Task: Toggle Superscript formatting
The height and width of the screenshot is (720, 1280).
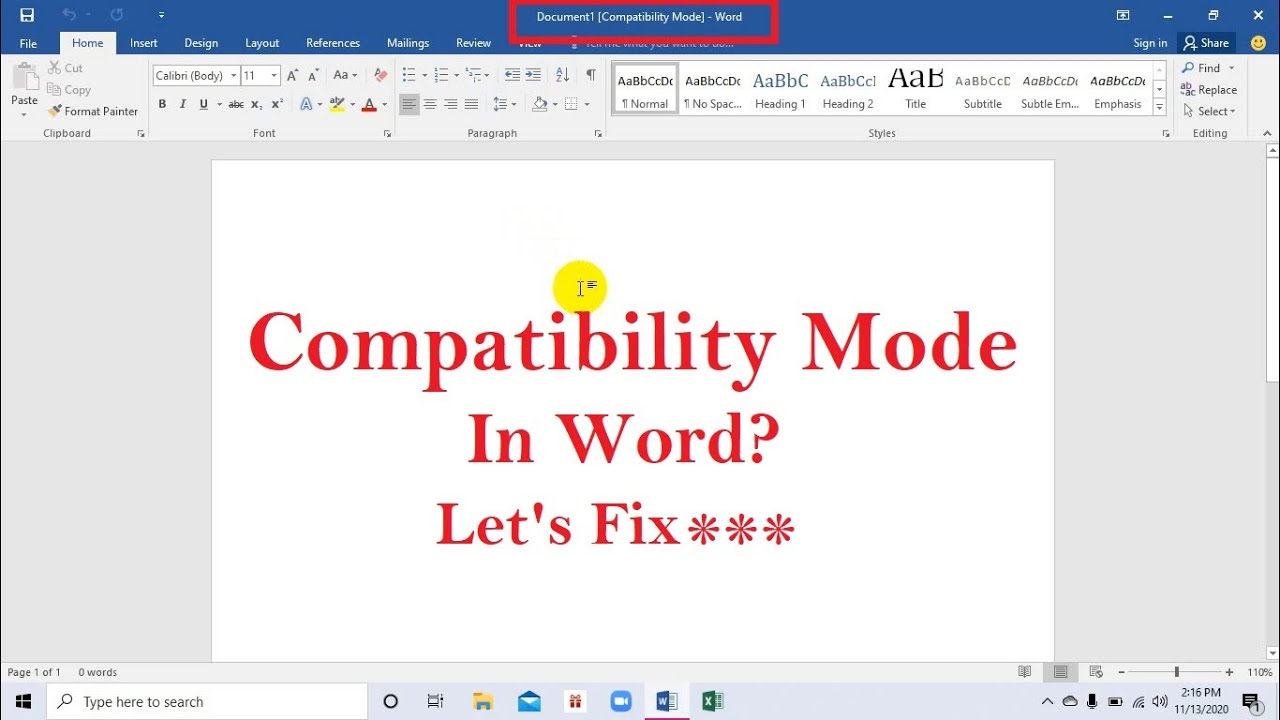Action: click(277, 104)
